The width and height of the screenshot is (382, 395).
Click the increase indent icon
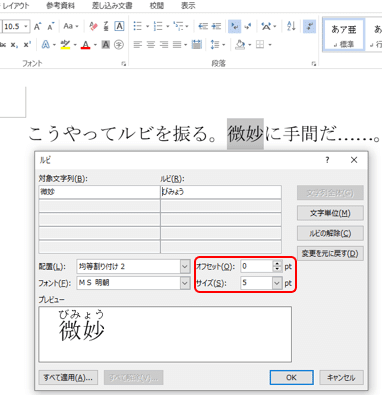coord(216,26)
